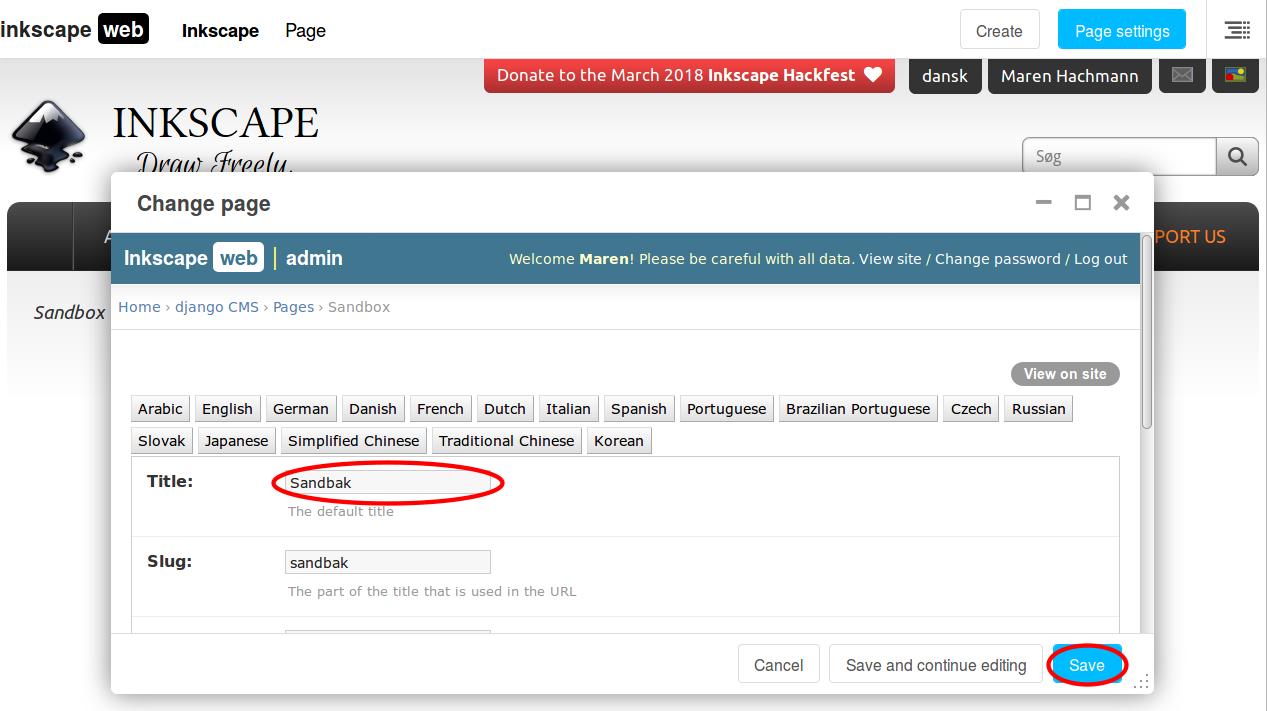Click the search magnifier button
This screenshot has height=711, width=1267.
pyautogui.click(x=1237, y=157)
